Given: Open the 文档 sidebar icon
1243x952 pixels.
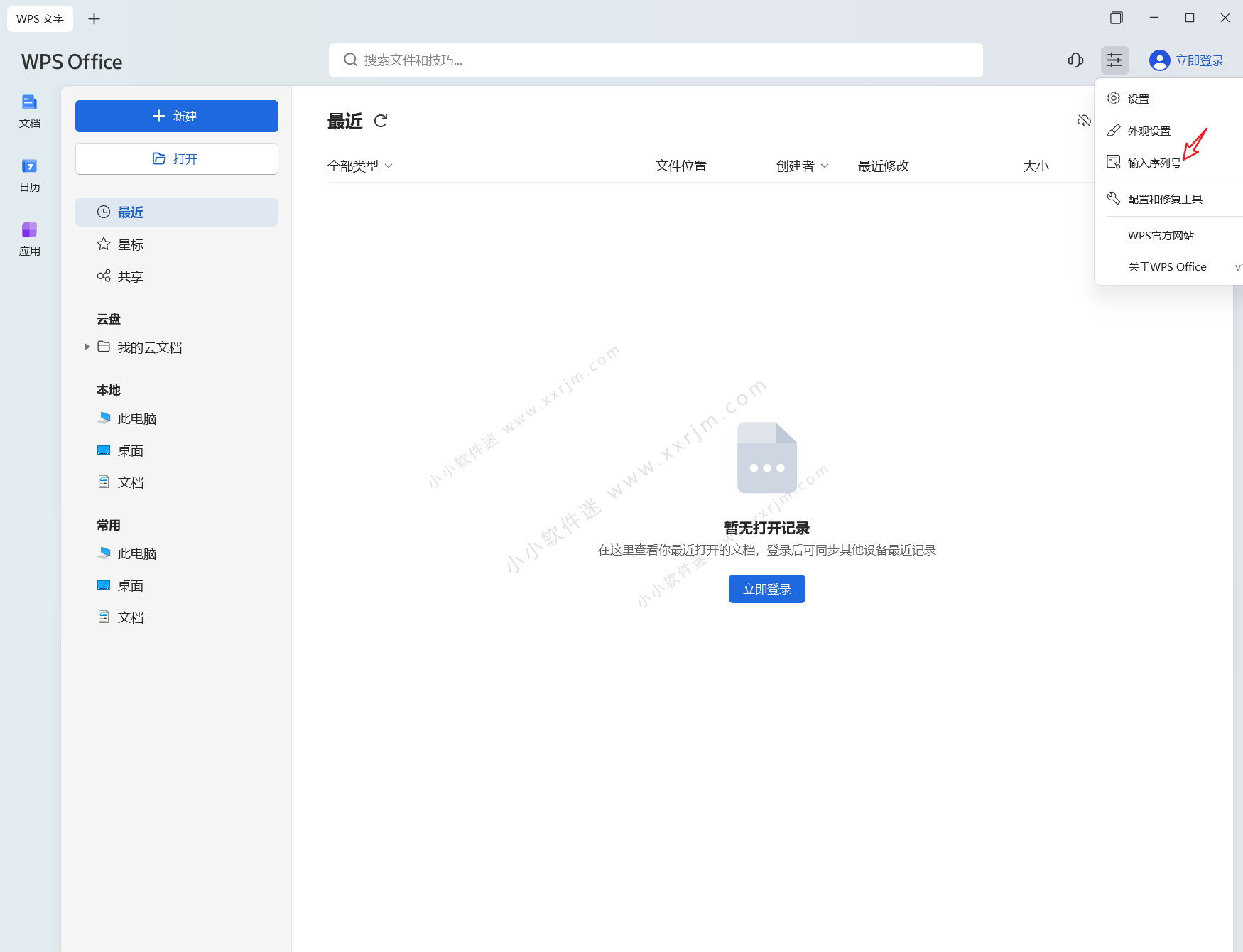Looking at the screenshot, I should click(x=29, y=112).
